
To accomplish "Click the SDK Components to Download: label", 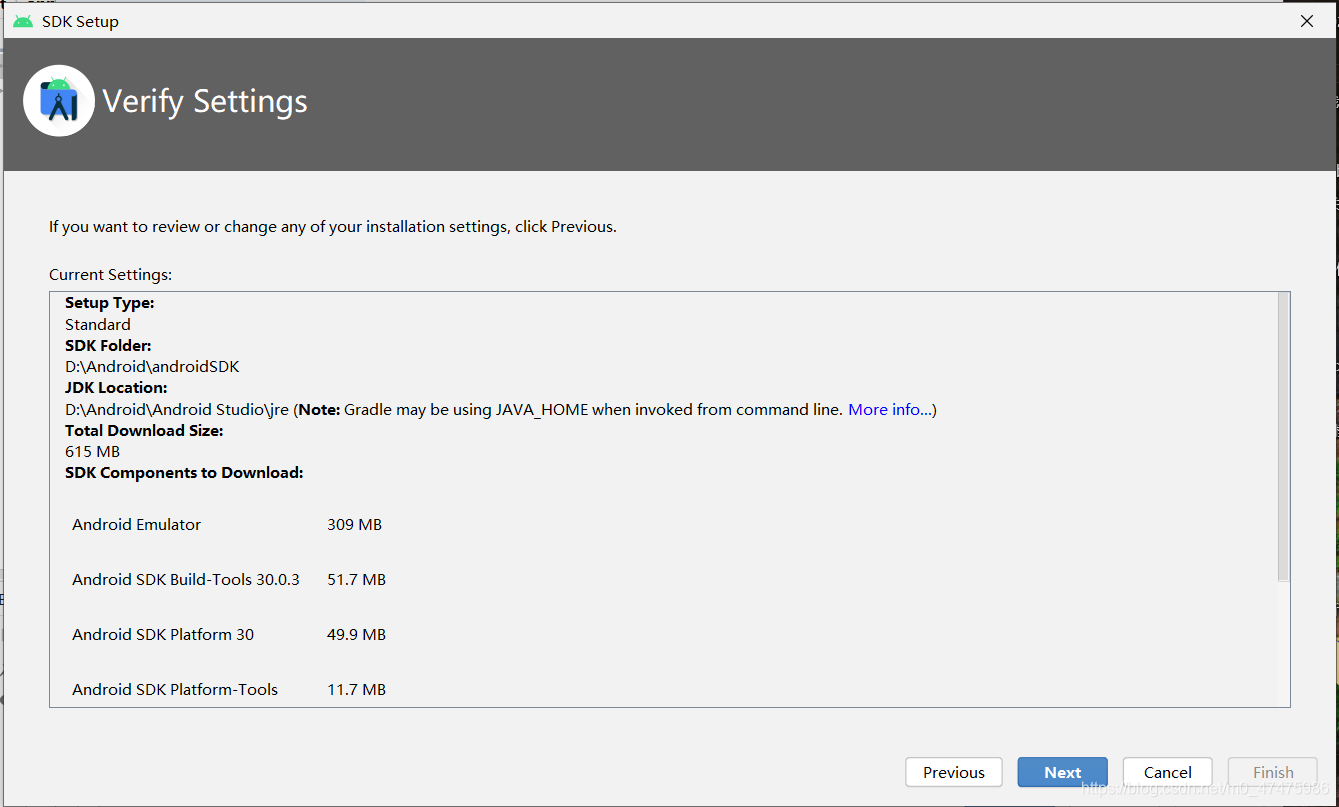I will click(184, 473).
